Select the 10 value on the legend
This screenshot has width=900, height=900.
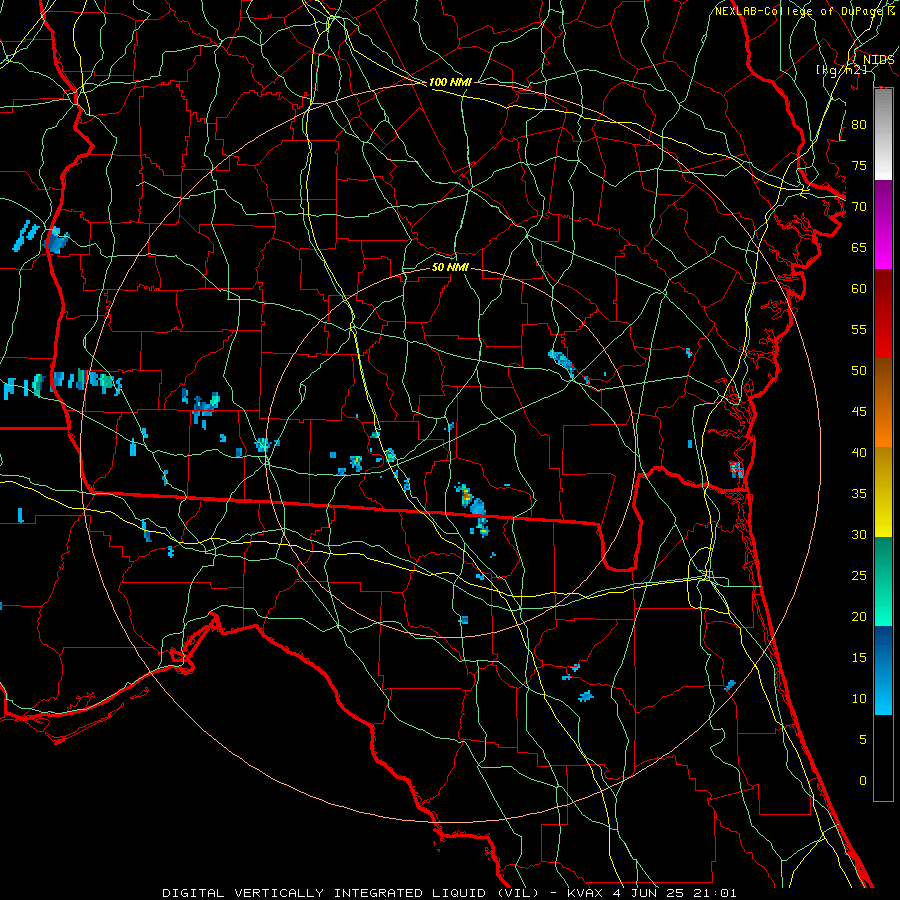pos(859,699)
